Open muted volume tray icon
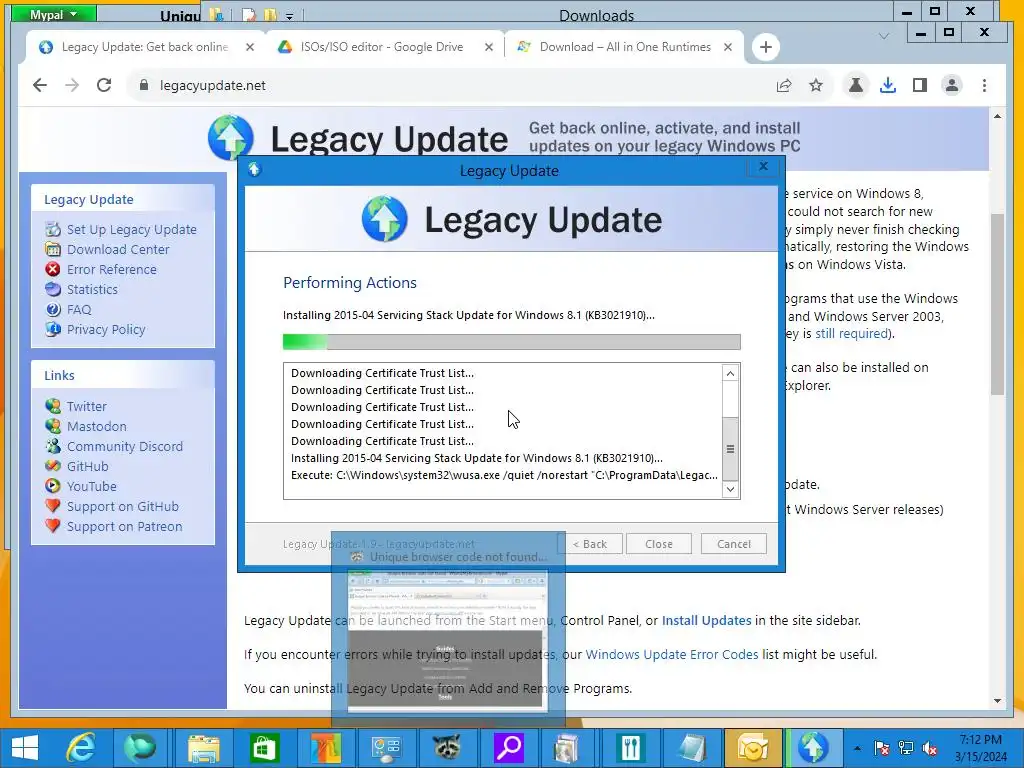This screenshot has height=768, width=1024. point(929,748)
